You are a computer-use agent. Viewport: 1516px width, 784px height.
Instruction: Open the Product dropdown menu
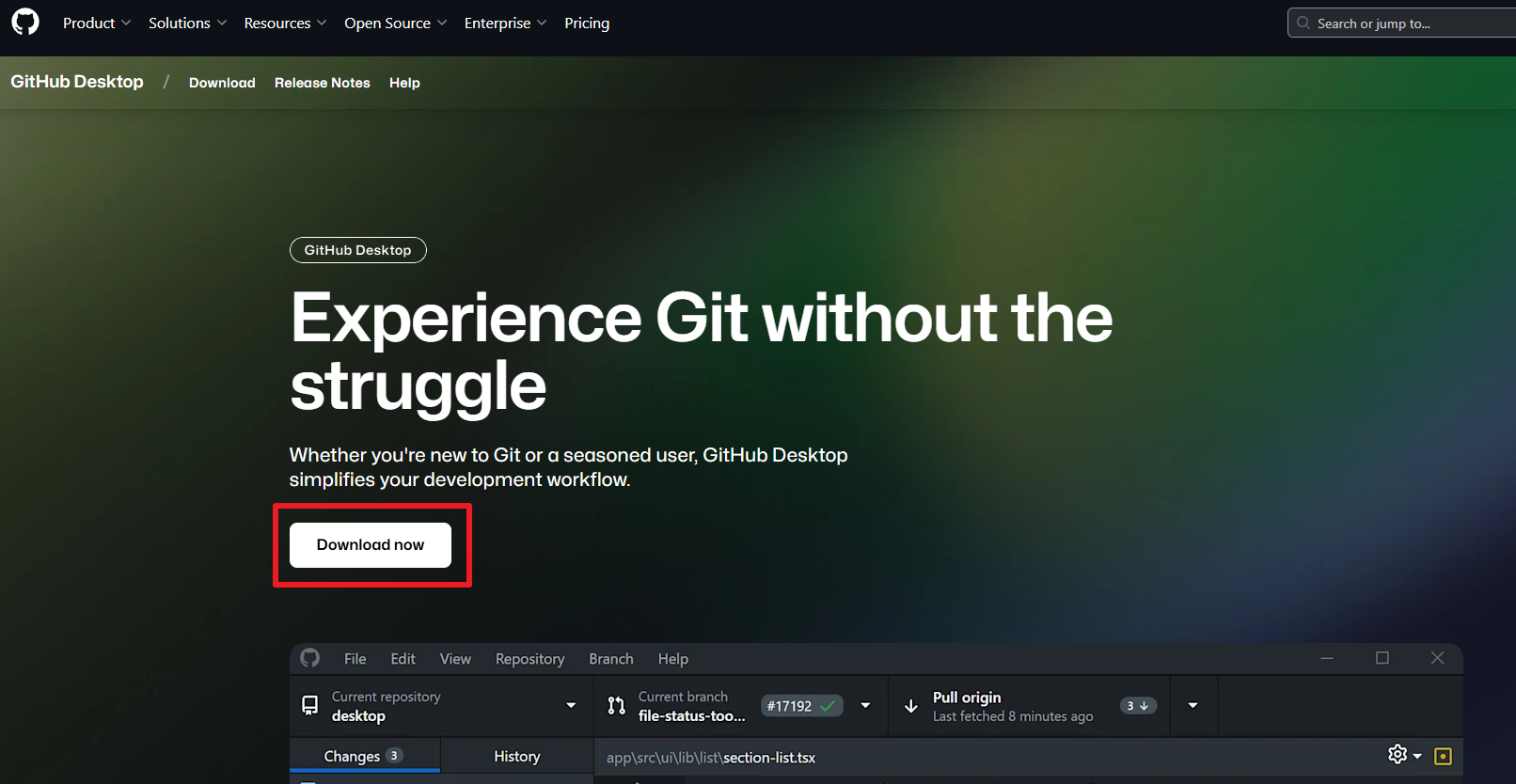tap(97, 23)
